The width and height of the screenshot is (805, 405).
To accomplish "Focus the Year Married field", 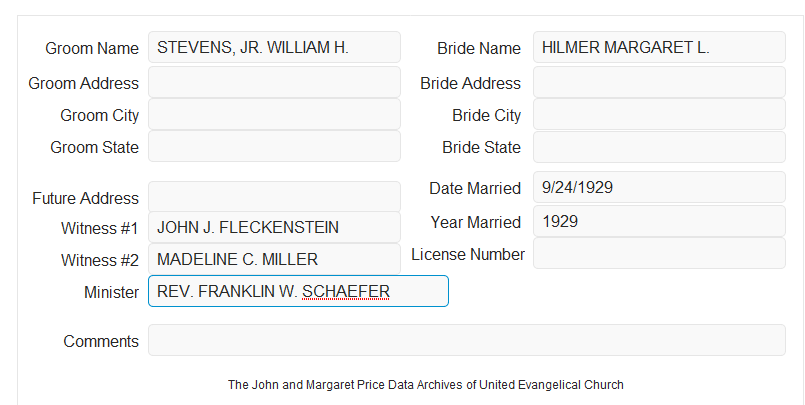I will tap(659, 221).
